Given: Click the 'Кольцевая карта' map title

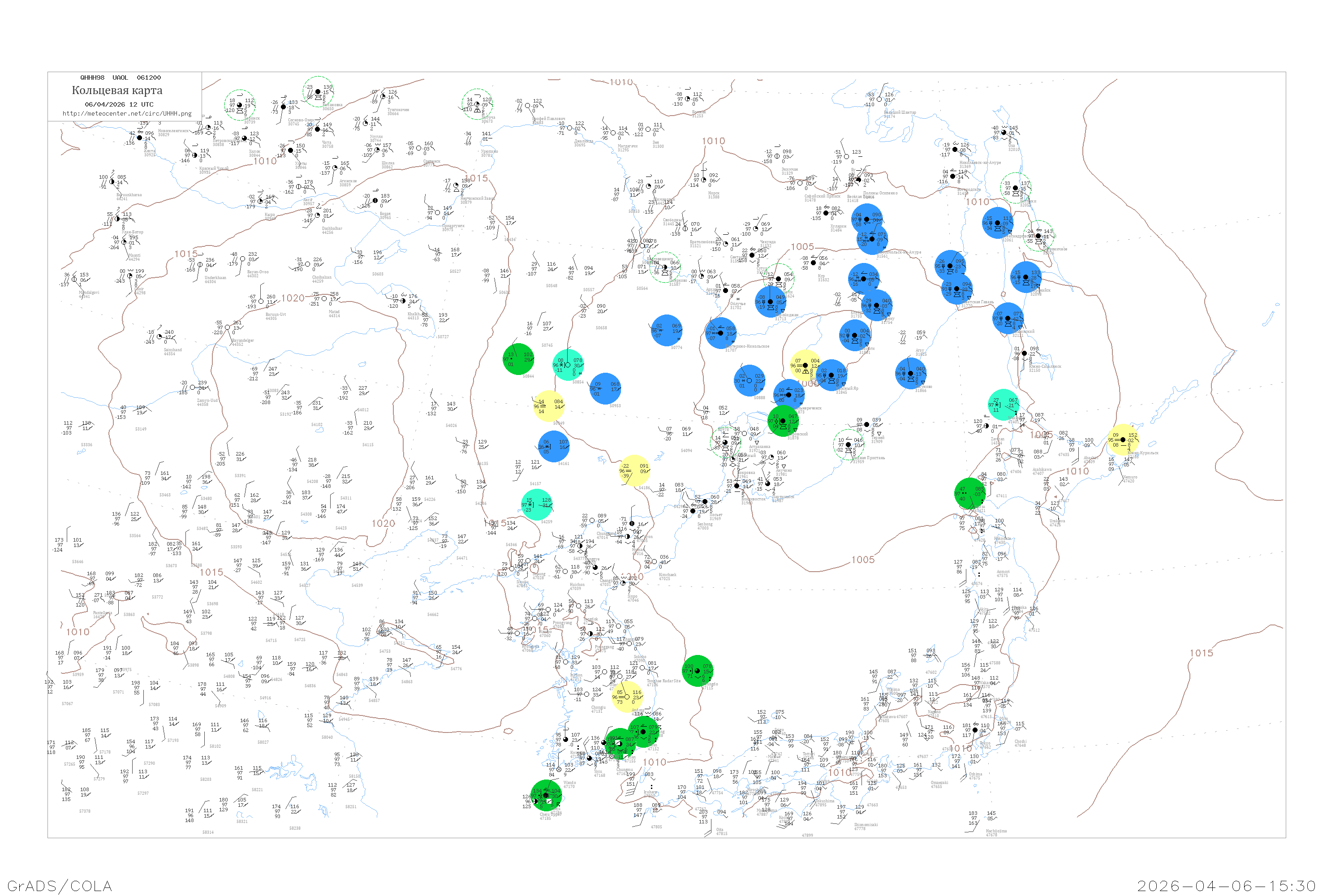Looking at the screenshot, I should [x=117, y=90].
